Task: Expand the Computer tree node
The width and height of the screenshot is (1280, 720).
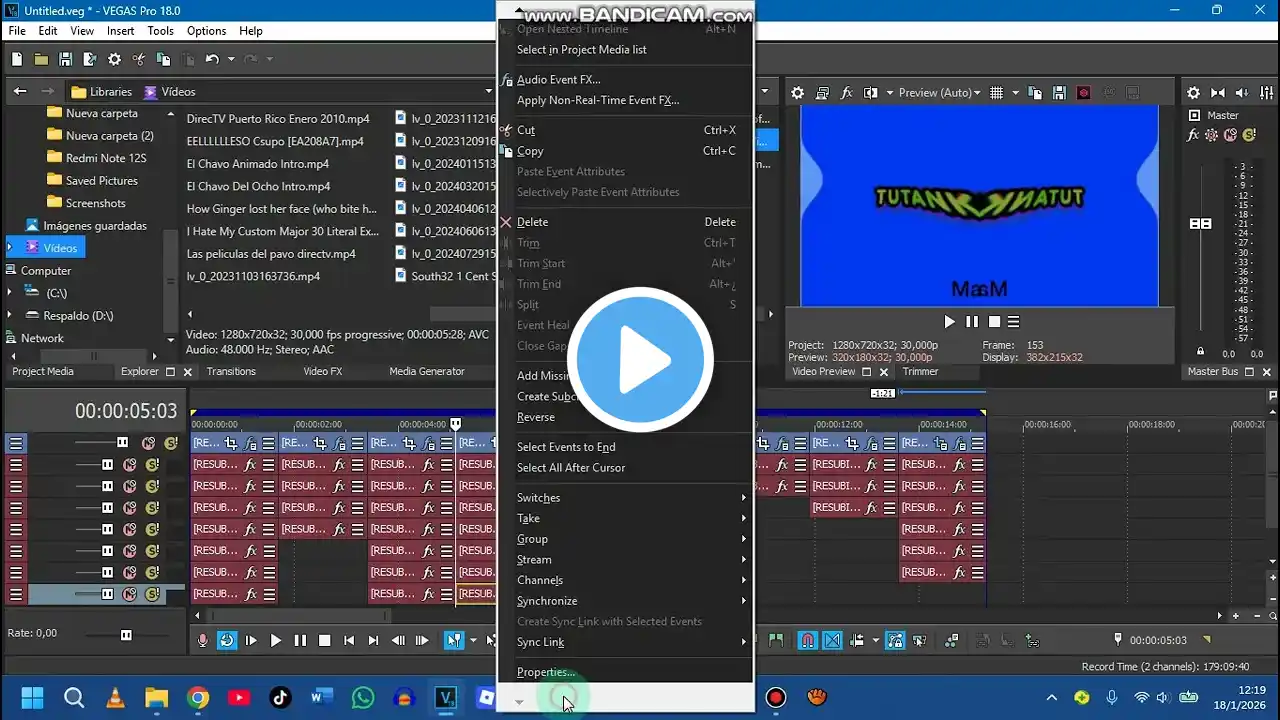Action: click(x=10, y=271)
